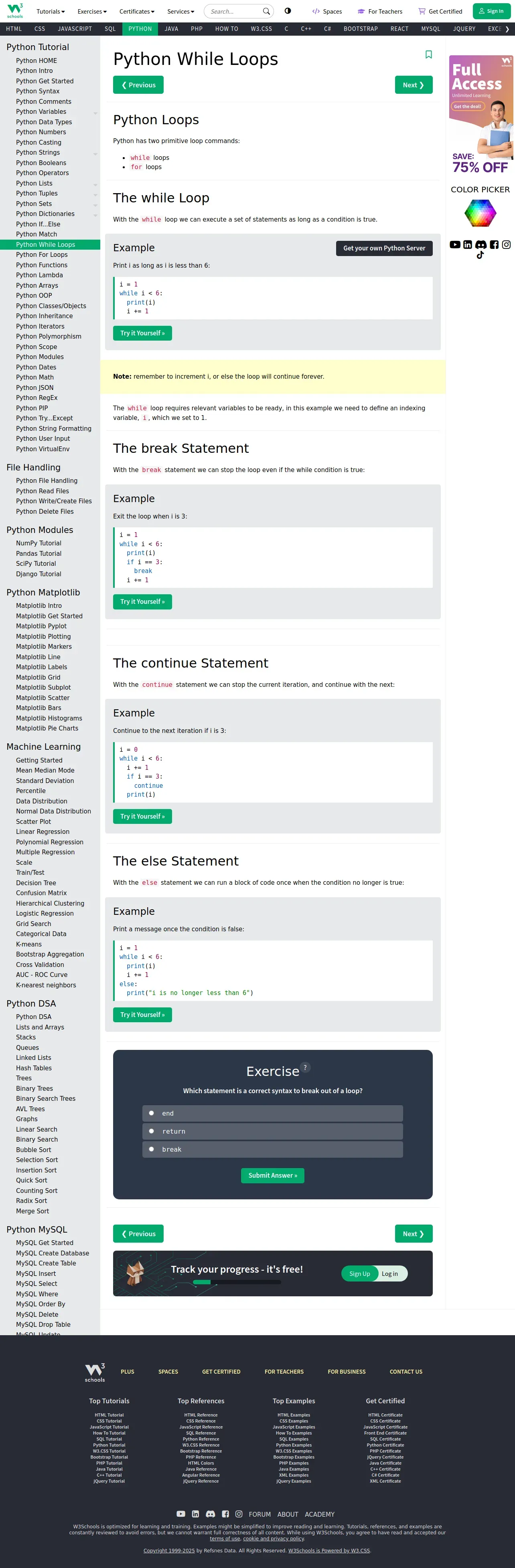Expand Python Strings submenu arrow
The height and width of the screenshot is (1568, 515).
point(95,154)
